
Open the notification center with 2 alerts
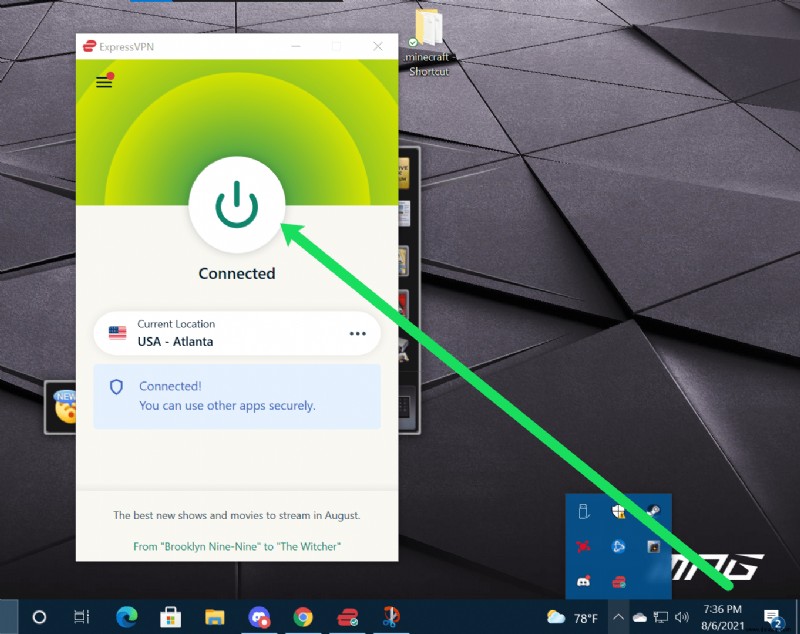click(772, 618)
